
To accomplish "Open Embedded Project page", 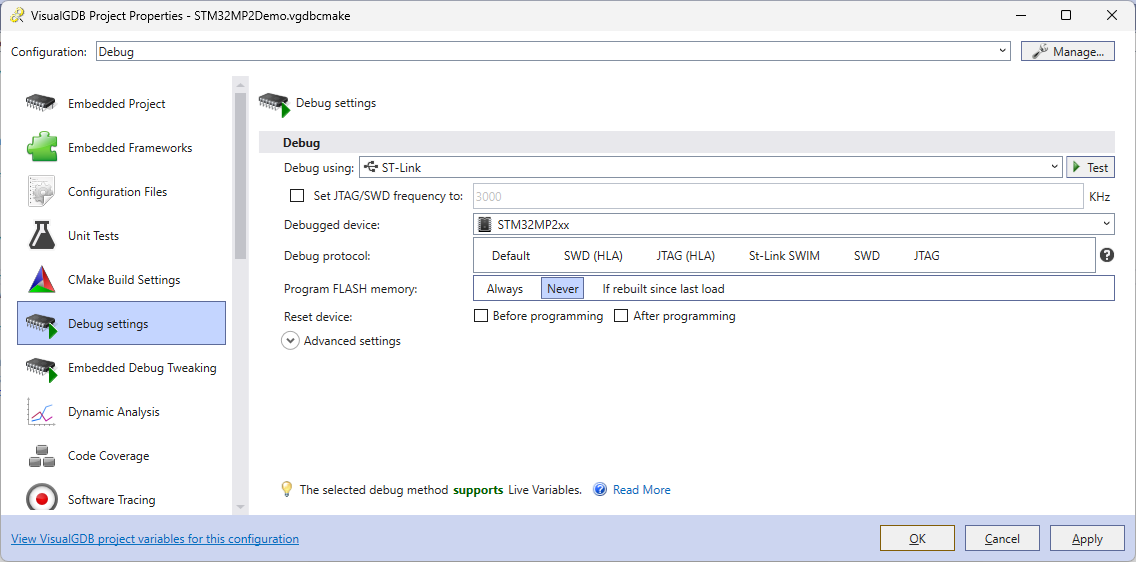I will click(122, 104).
